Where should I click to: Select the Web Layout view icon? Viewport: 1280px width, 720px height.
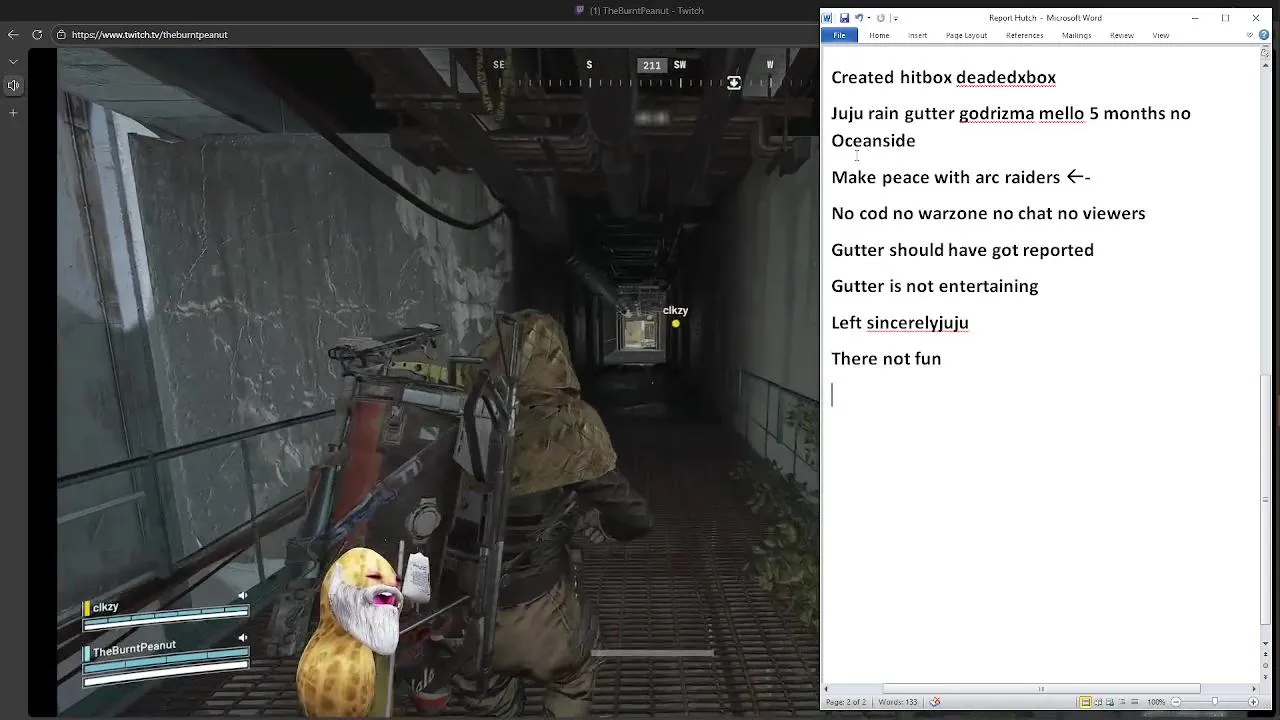[1110, 702]
